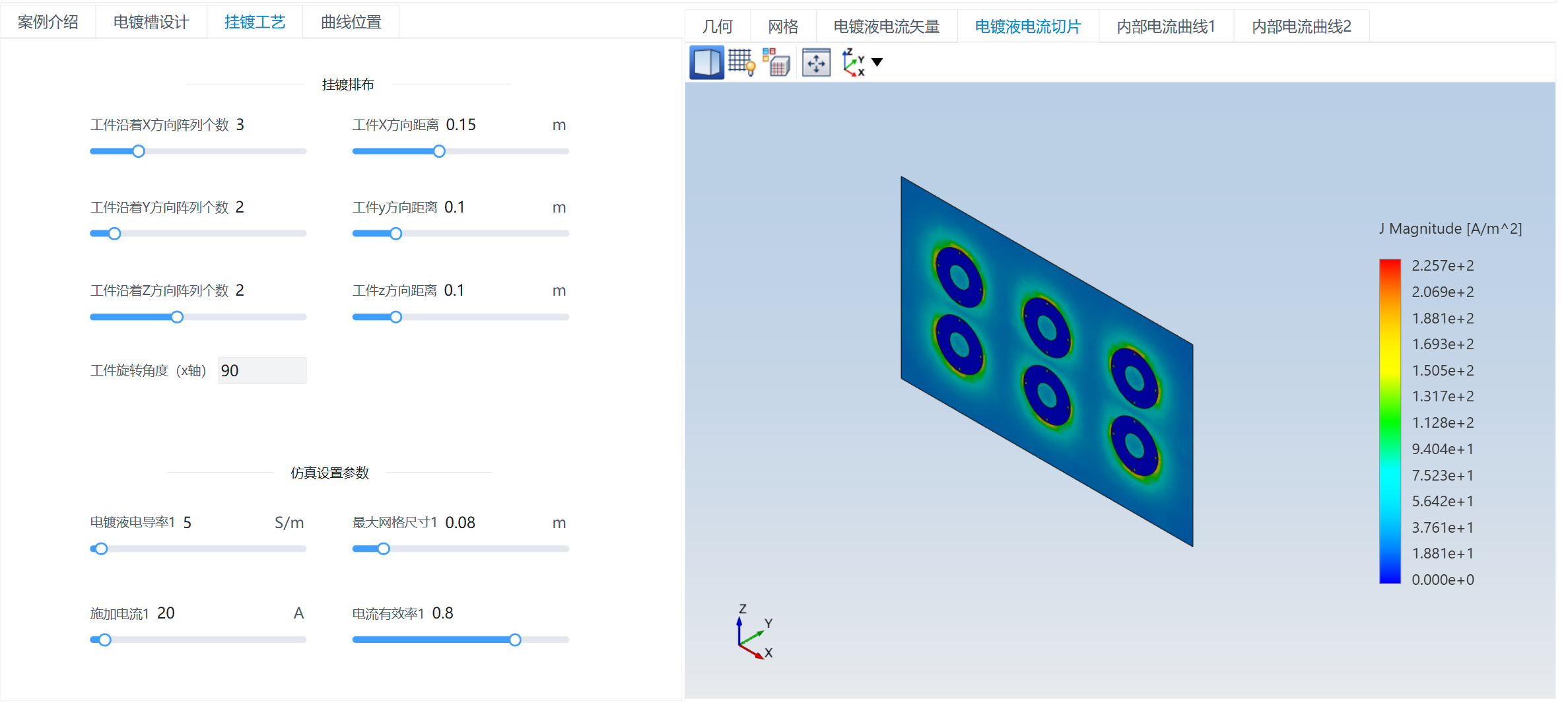Click the 施加电流1 slider handle

pos(104,640)
